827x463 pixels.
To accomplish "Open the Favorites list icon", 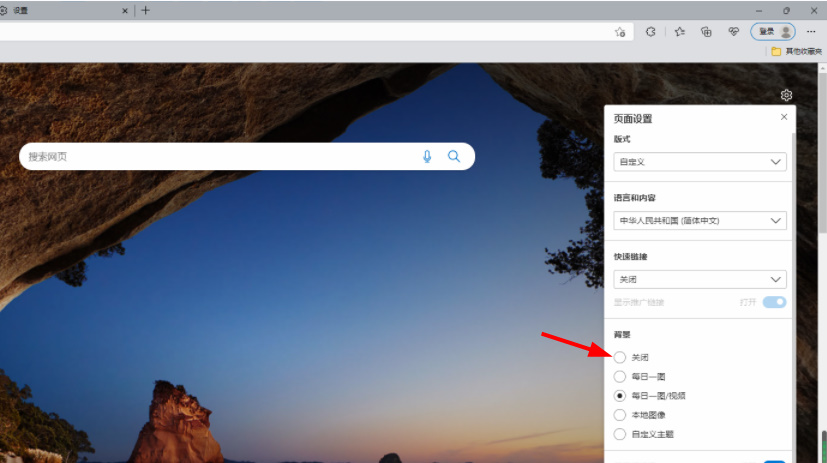I will click(679, 32).
